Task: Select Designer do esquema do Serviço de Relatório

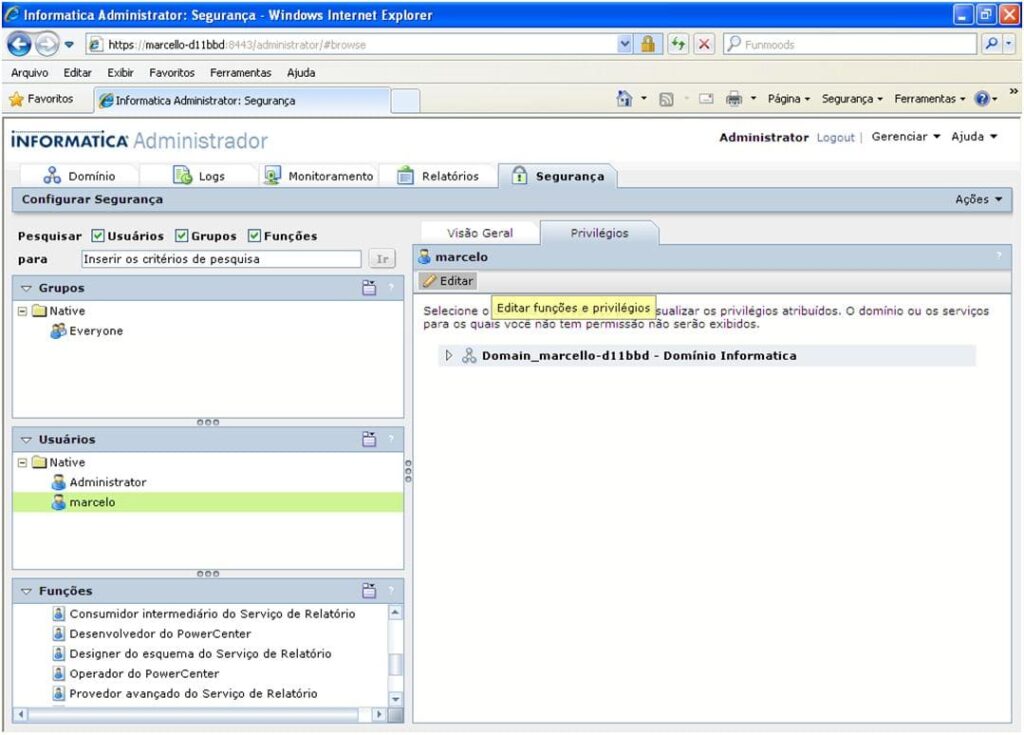Action: tap(200, 653)
